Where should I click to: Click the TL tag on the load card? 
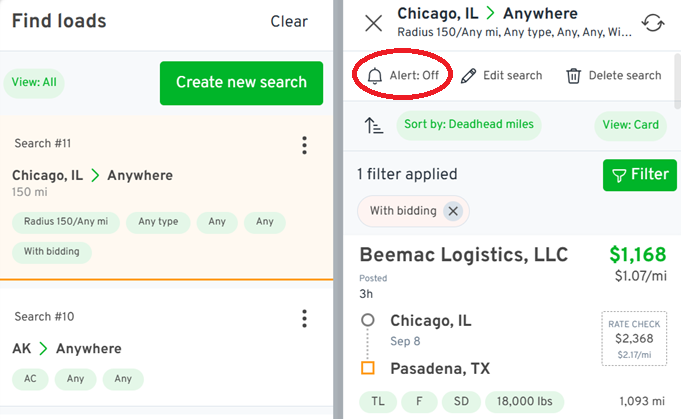(x=378, y=401)
